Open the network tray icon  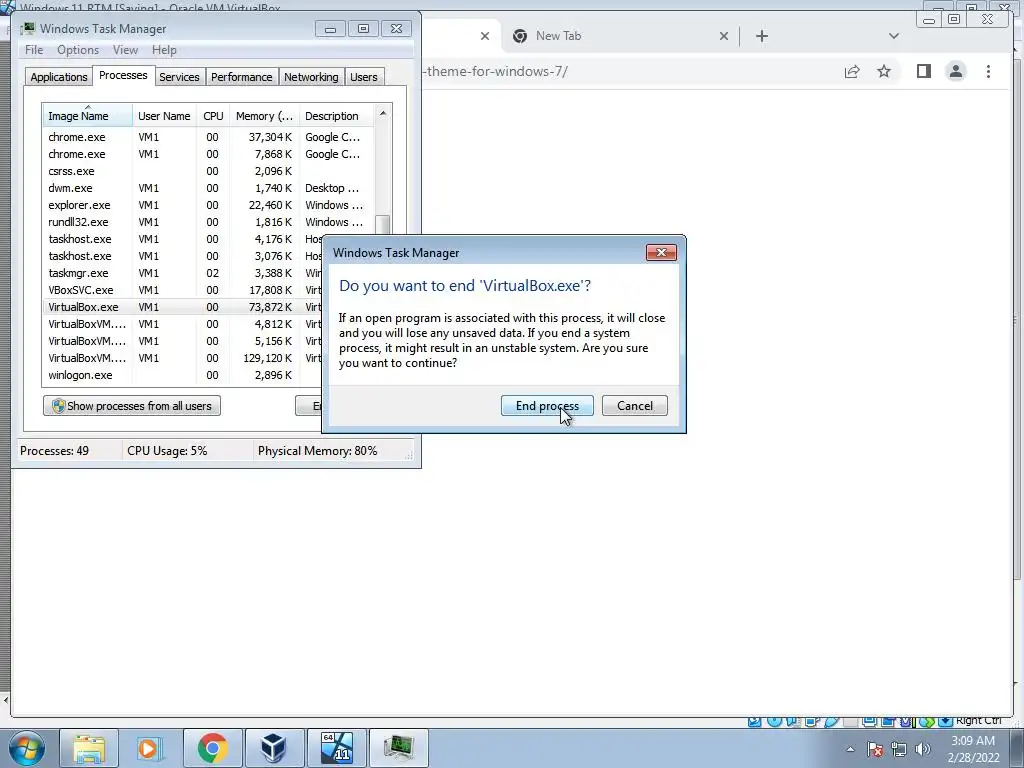(x=899, y=749)
